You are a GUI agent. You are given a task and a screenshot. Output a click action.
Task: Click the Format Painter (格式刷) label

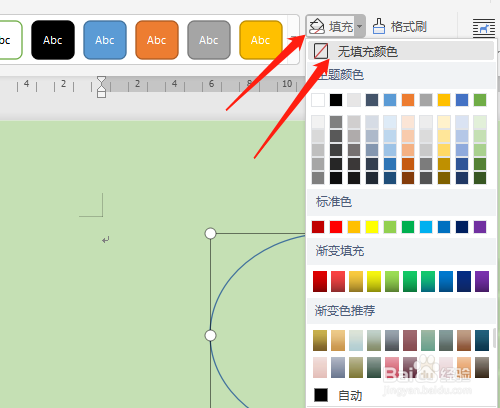[x=409, y=27]
